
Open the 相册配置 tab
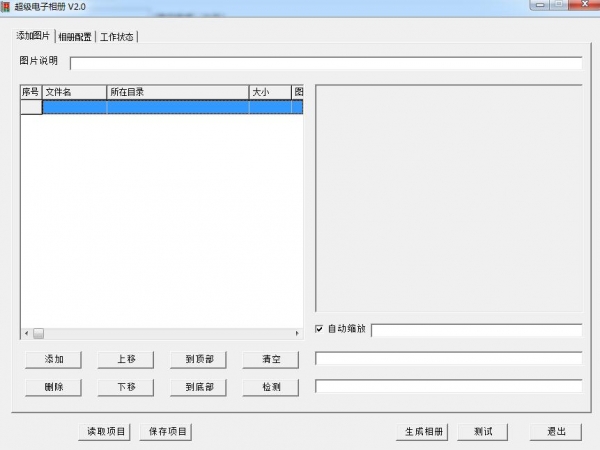click(x=75, y=37)
